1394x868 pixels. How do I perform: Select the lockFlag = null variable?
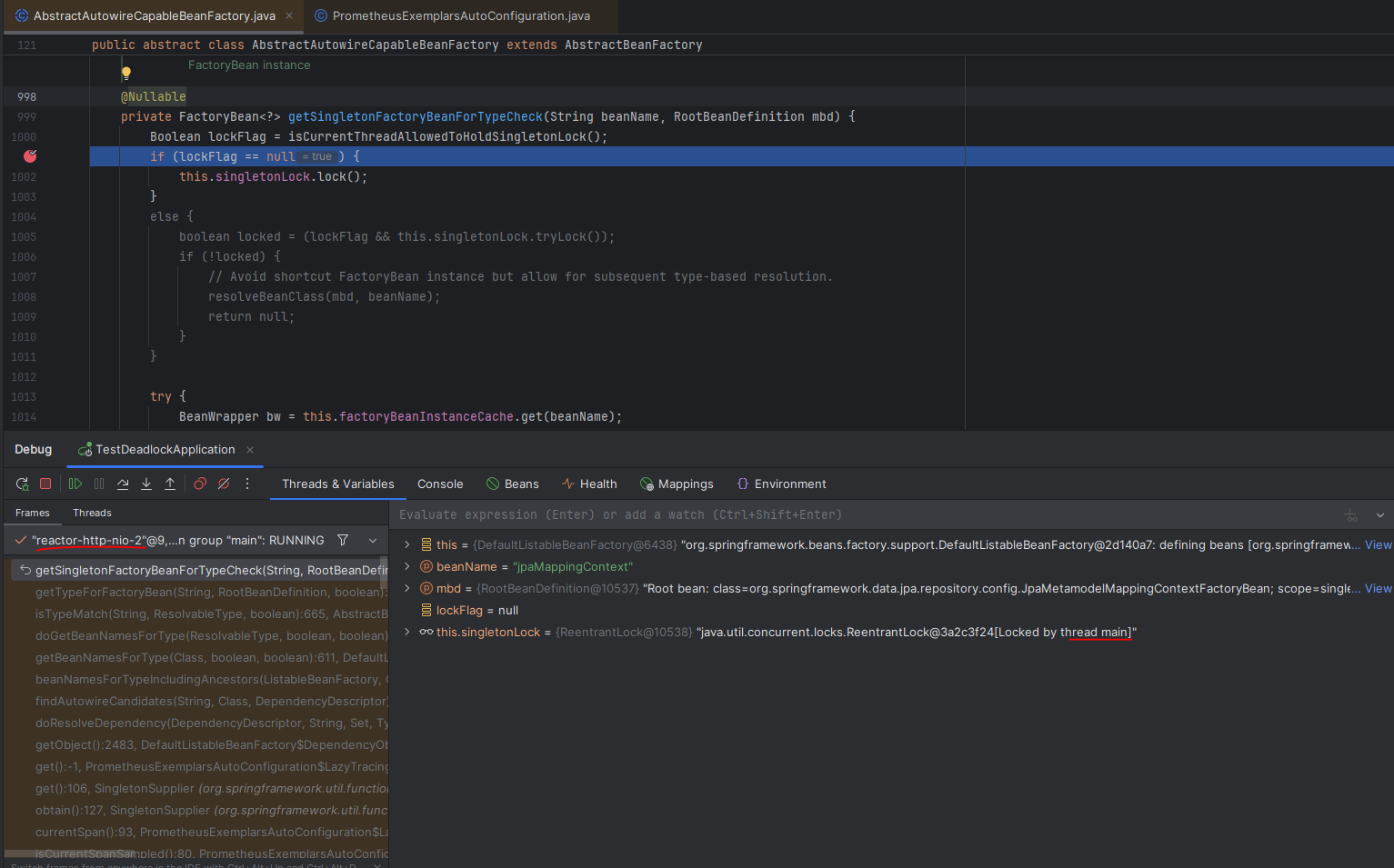click(477, 611)
